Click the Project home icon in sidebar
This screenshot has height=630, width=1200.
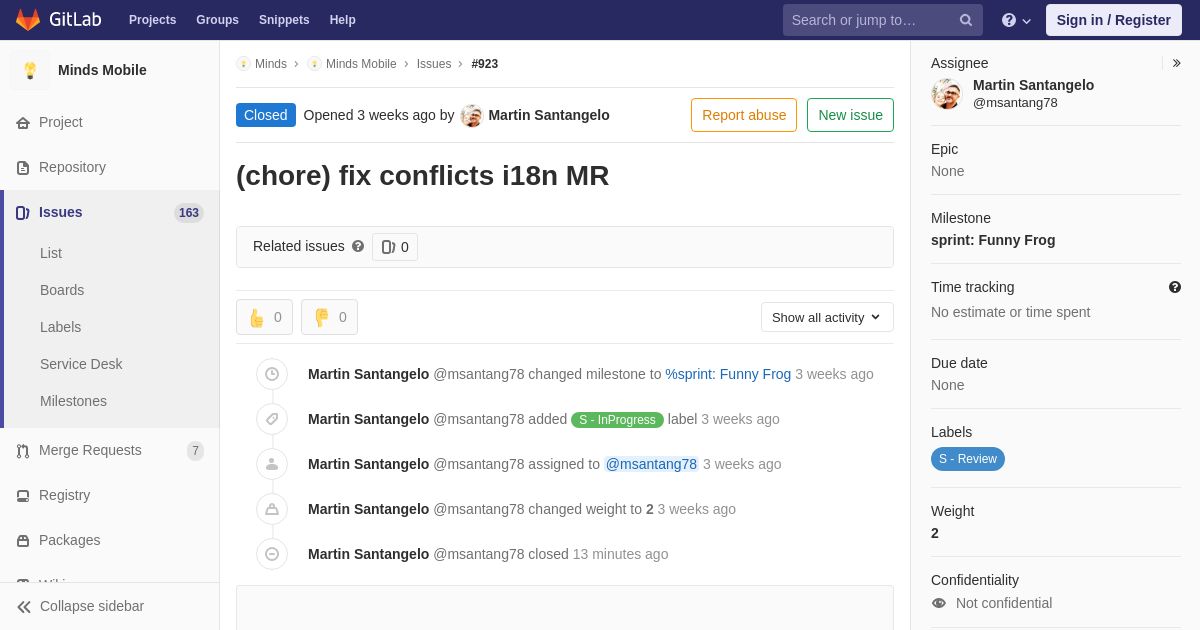pyautogui.click(x=23, y=122)
